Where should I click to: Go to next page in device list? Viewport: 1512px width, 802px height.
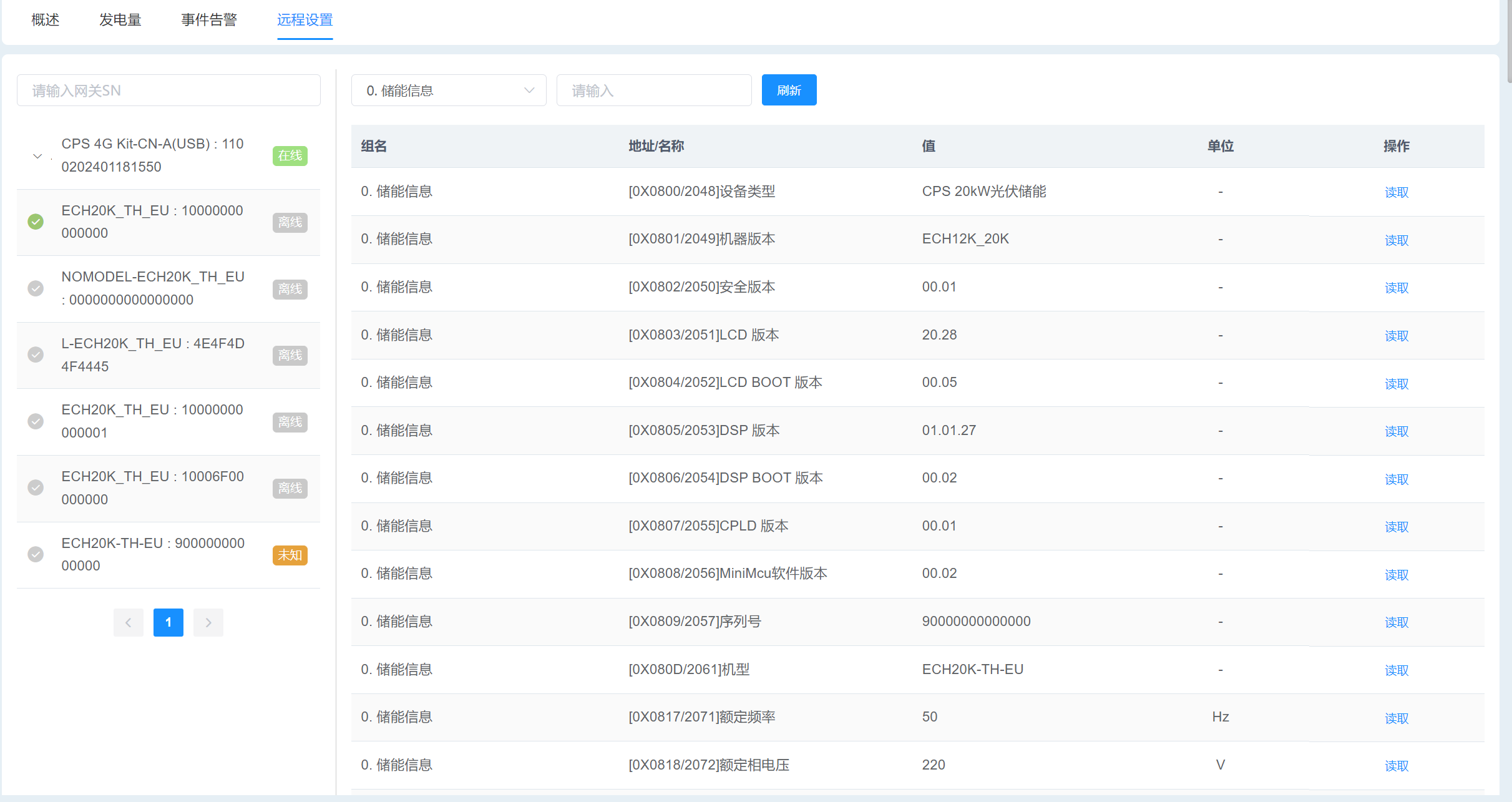click(208, 622)
